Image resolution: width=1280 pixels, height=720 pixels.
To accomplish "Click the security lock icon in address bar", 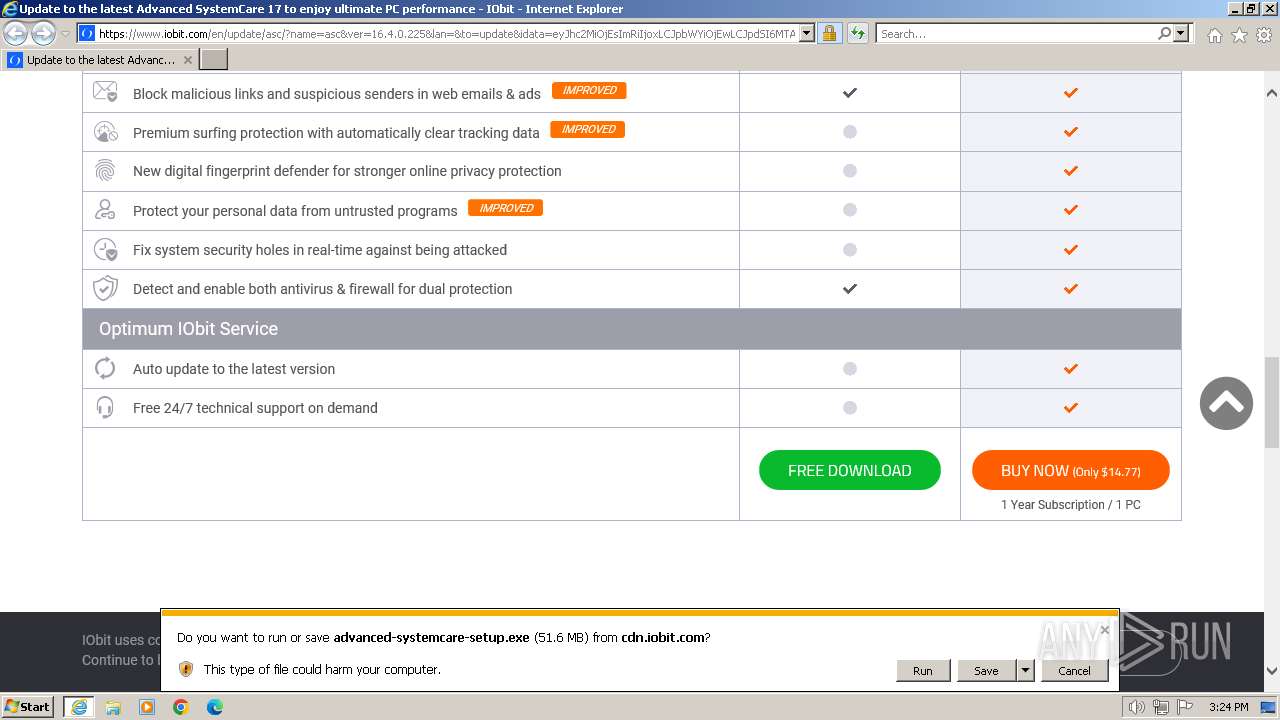I will (829, 33).
